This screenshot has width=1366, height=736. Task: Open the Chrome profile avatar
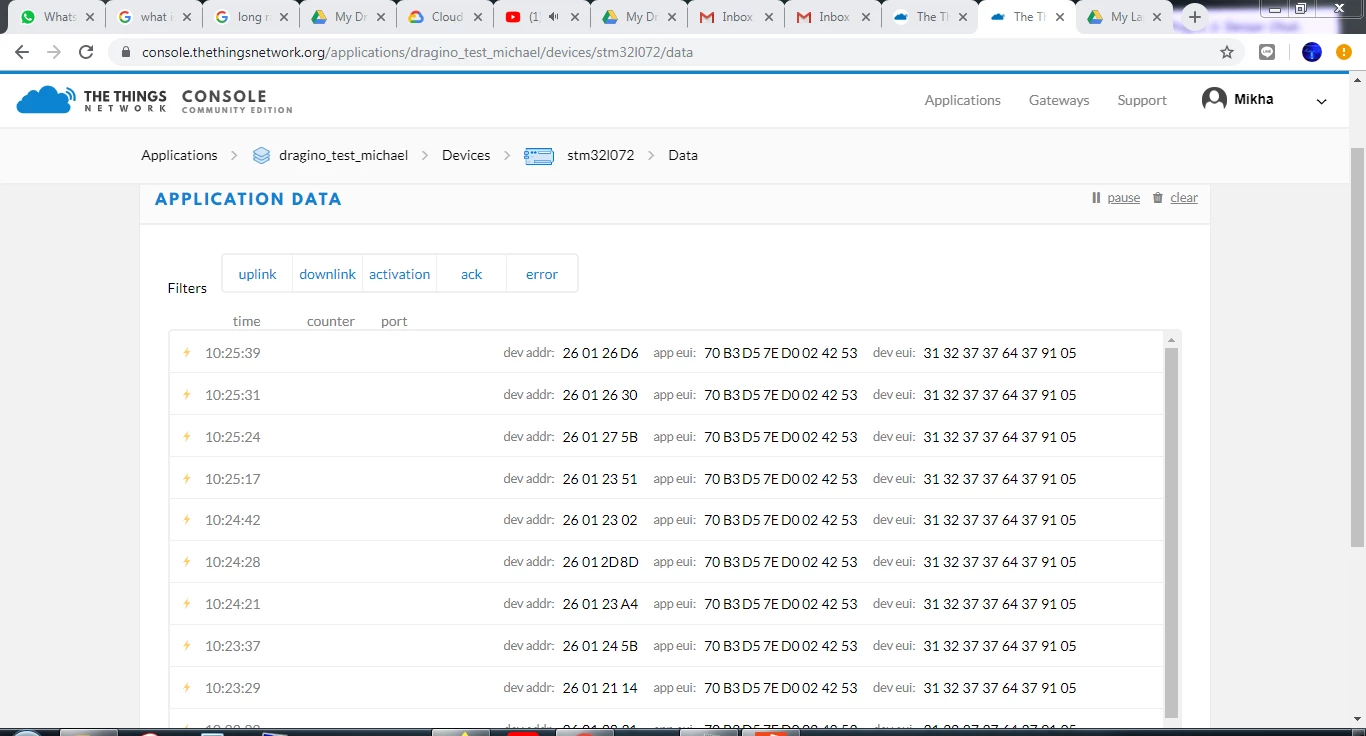1312,52
